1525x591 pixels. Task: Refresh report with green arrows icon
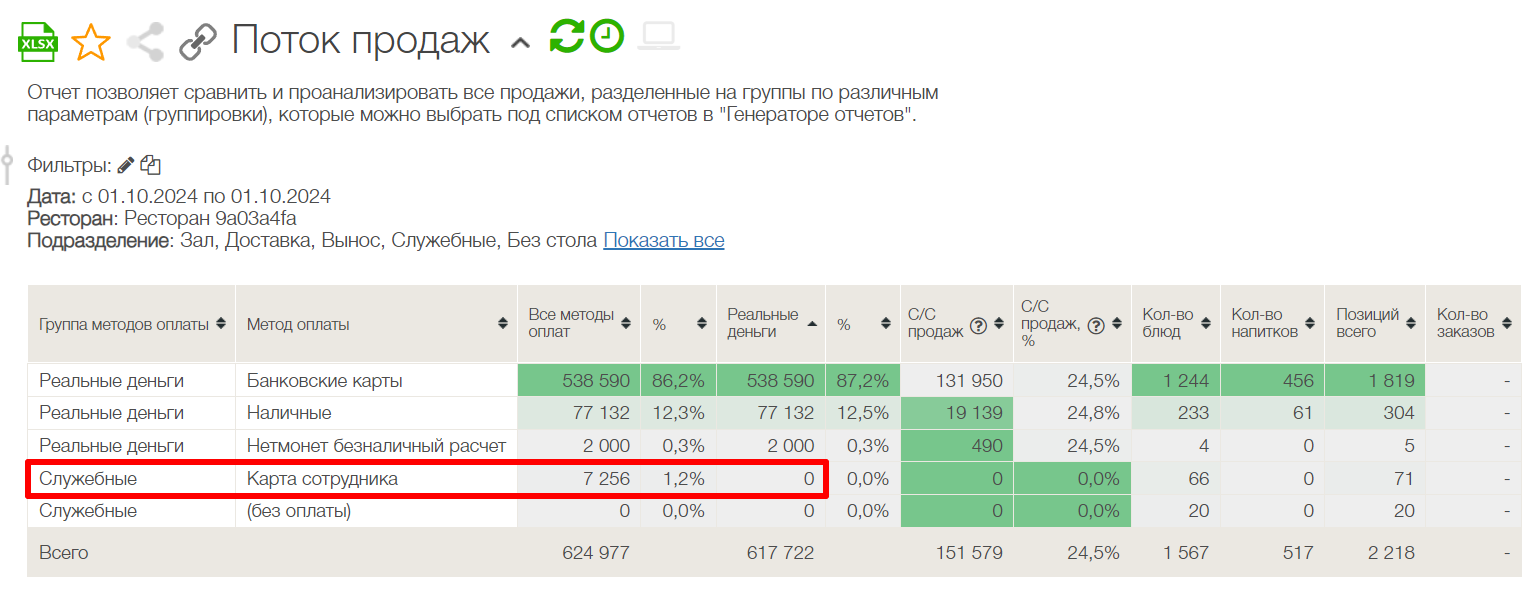pos(566,37)
